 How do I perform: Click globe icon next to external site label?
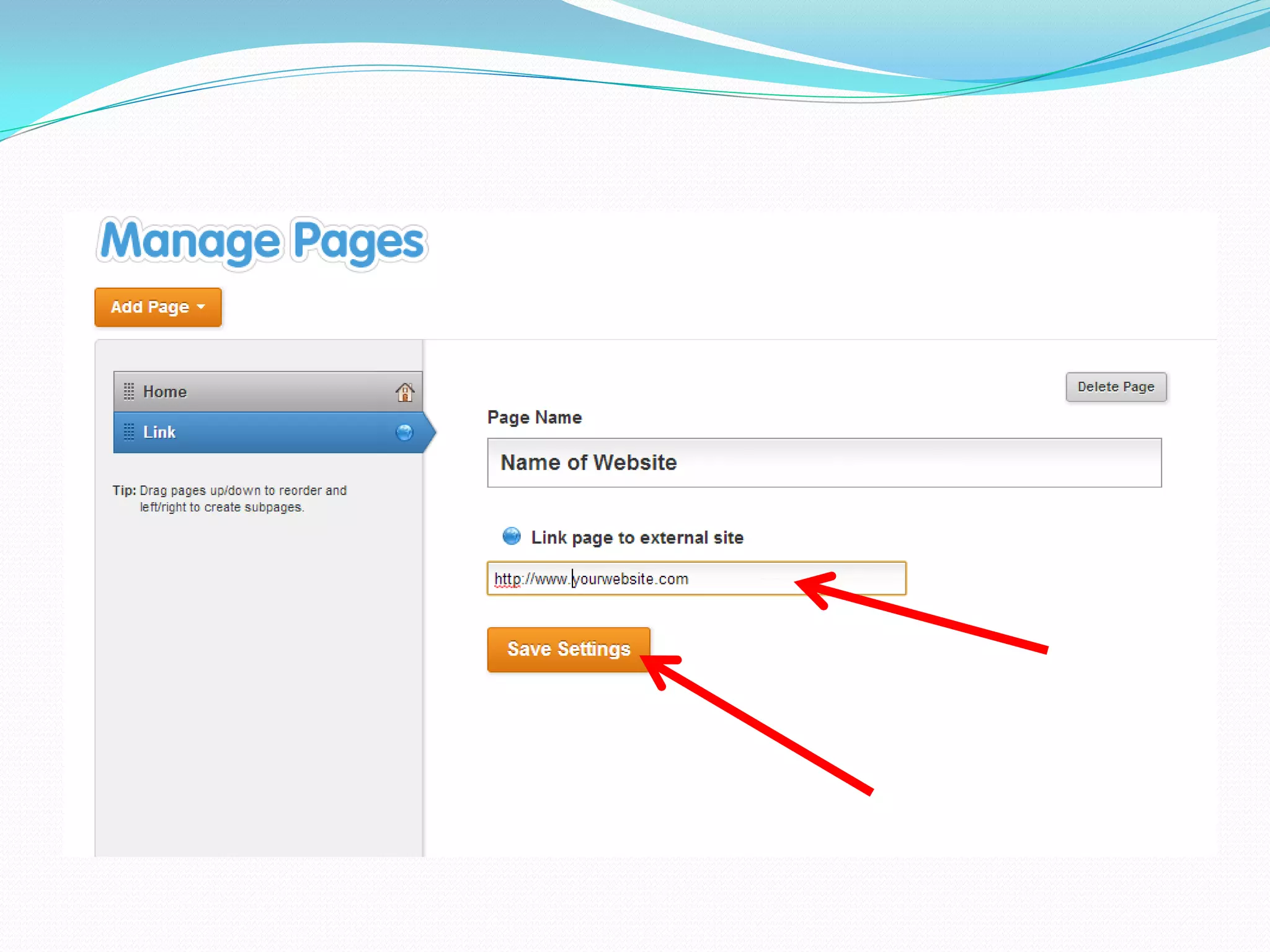pyautogui.click(x=512, y=536)
